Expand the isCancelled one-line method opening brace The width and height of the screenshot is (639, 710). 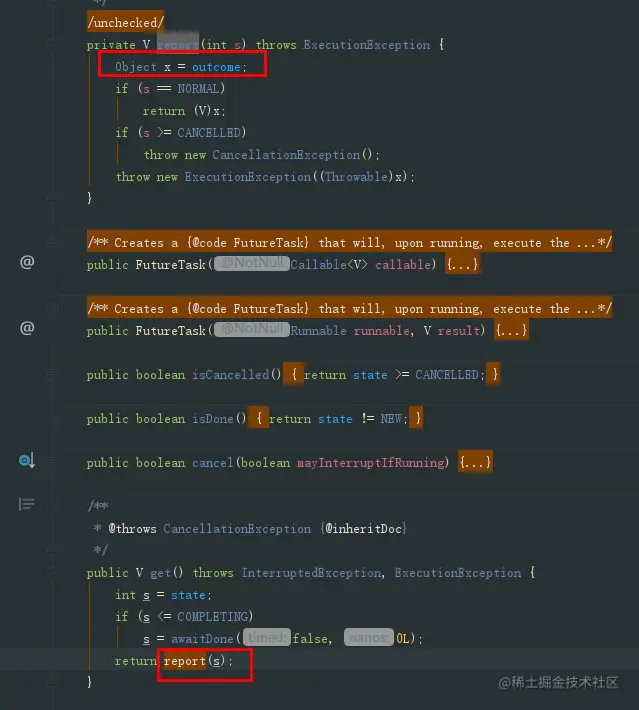pos(293,374)
